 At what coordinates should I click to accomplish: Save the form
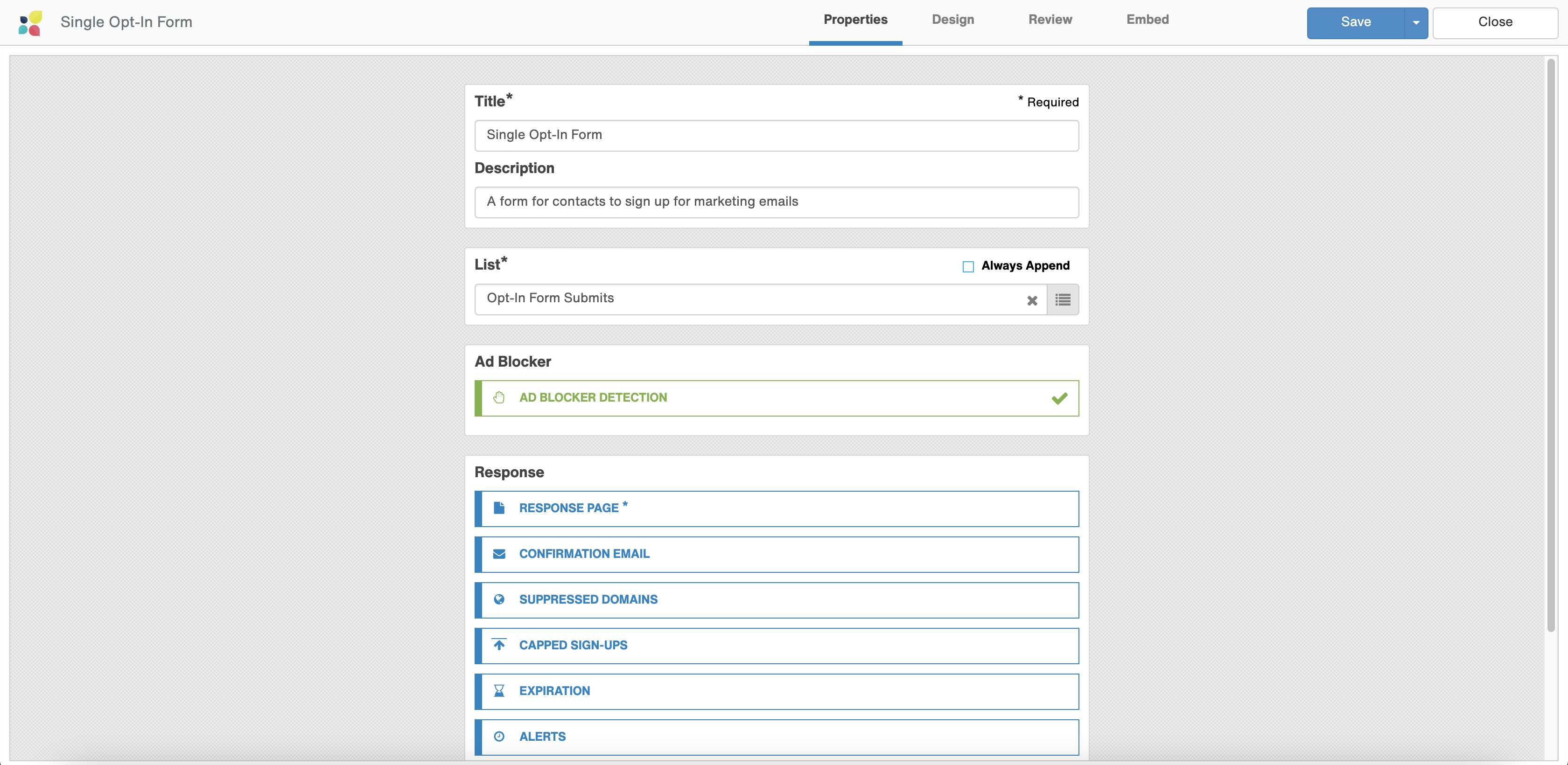pos(1356,22)
